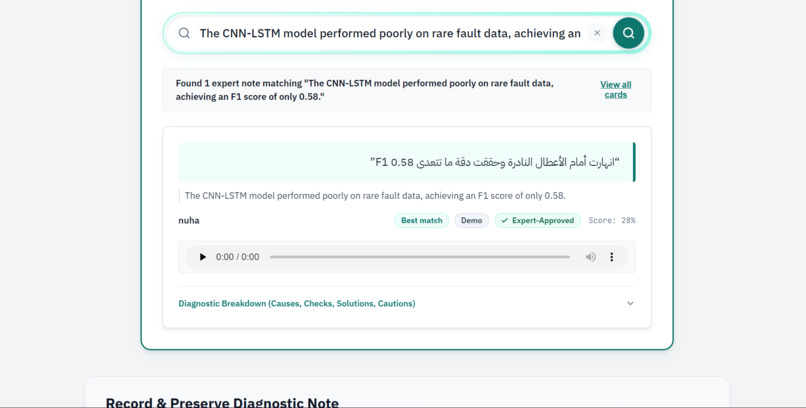Click the Arabic quote about F1 0.58

coord(494,162)
